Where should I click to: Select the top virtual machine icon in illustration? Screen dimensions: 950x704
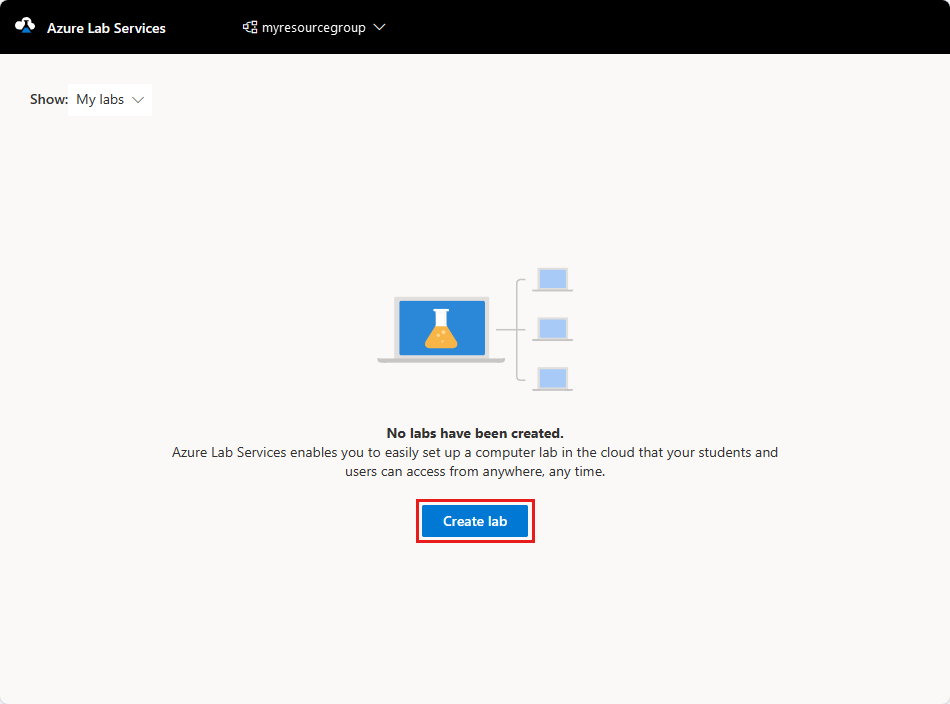point(552,278)
